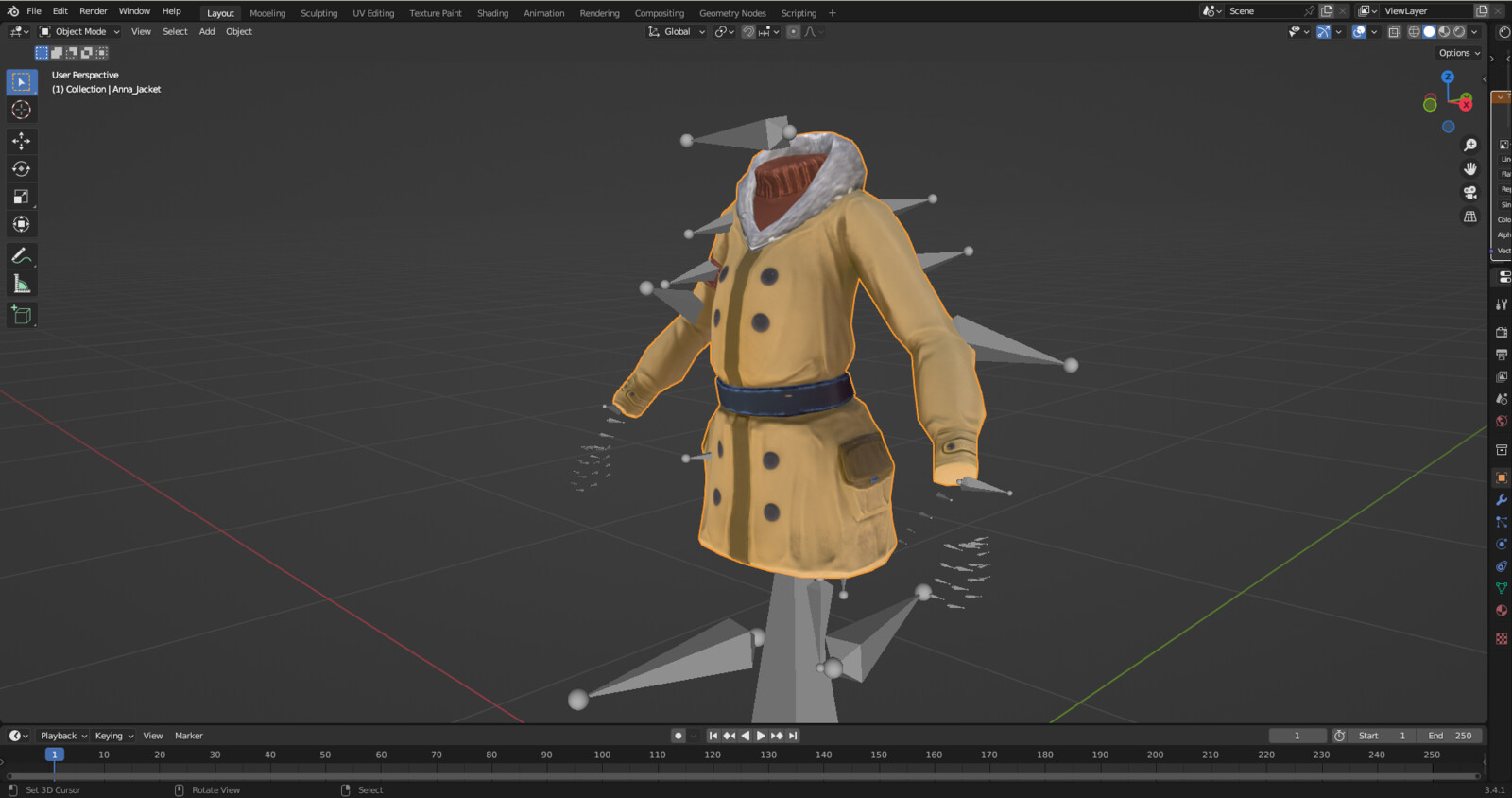Click the current frame playhead marker
Screen dimensions: 1512x798
pyautogui.click(x=55, y=755)
